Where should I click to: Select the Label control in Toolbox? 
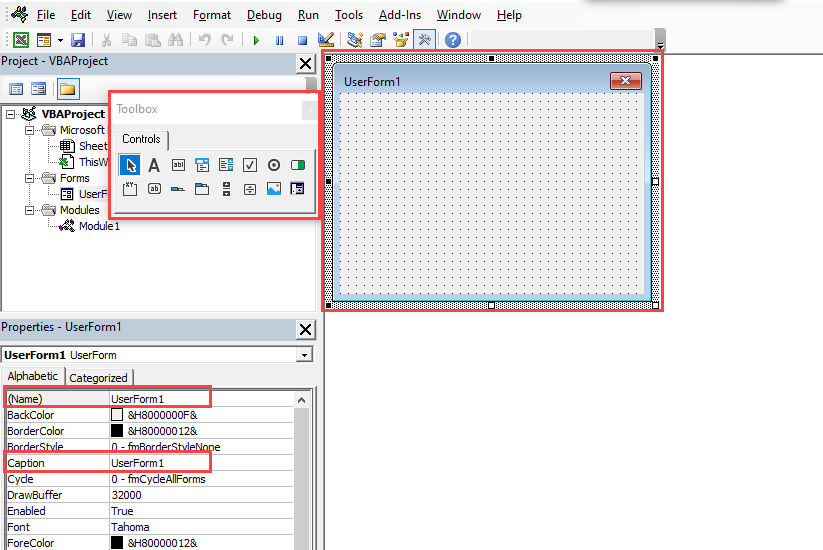[x=154, y=165]
